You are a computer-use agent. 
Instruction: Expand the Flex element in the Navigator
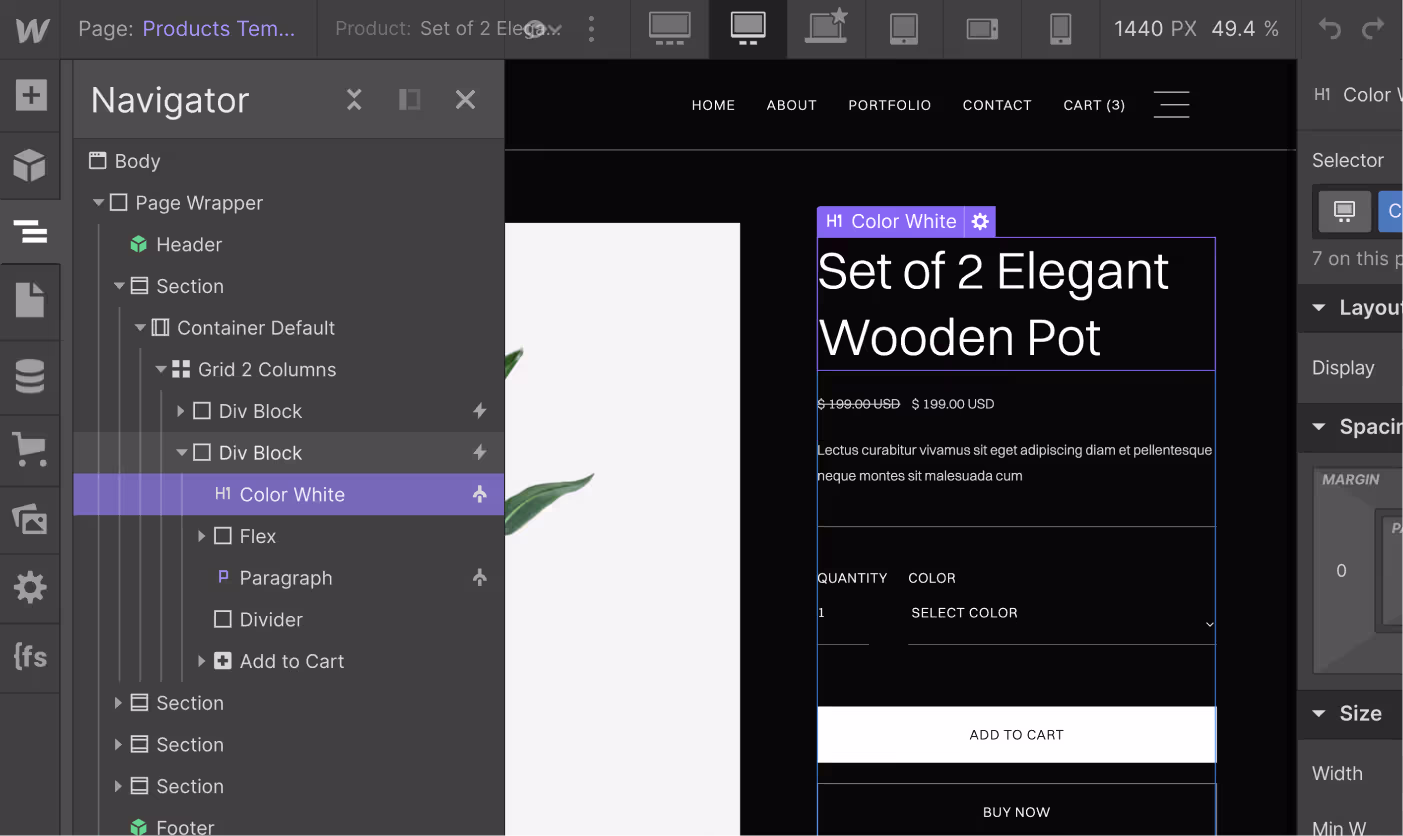(x=203, y=536)
